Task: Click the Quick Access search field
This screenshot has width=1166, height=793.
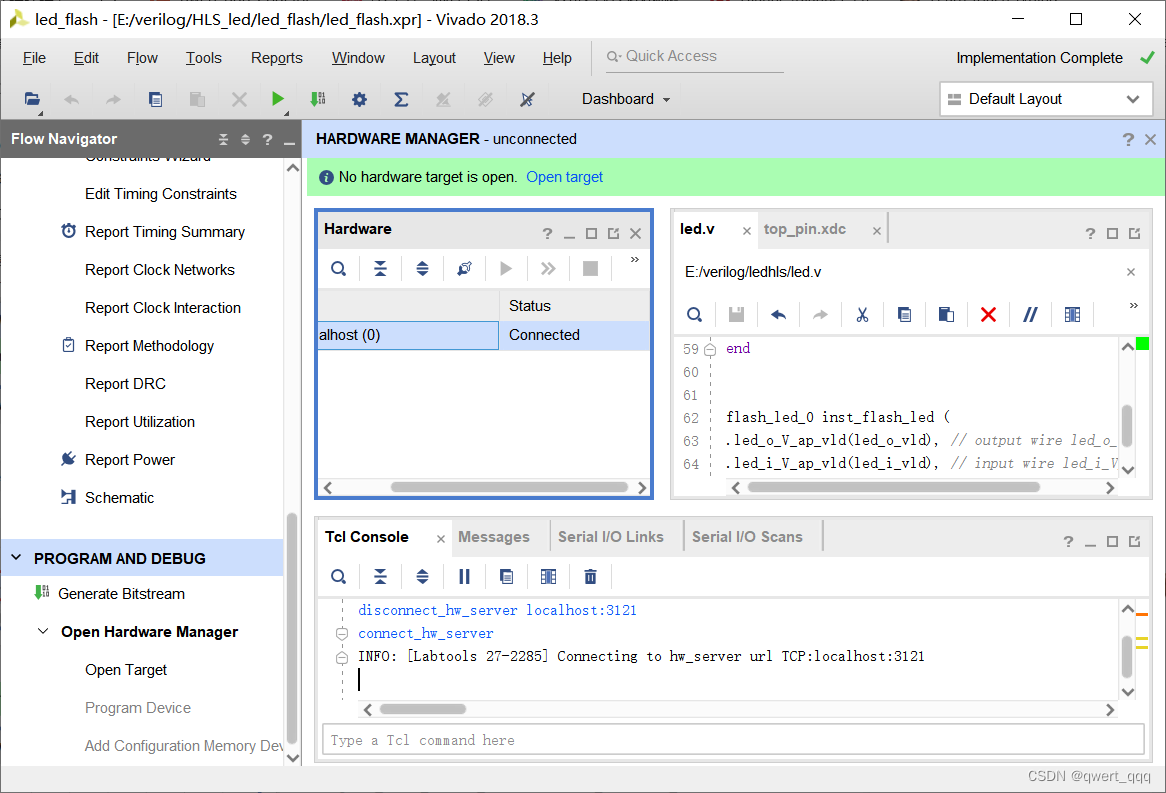Action: pyautogui.click(x=695, y=57)
